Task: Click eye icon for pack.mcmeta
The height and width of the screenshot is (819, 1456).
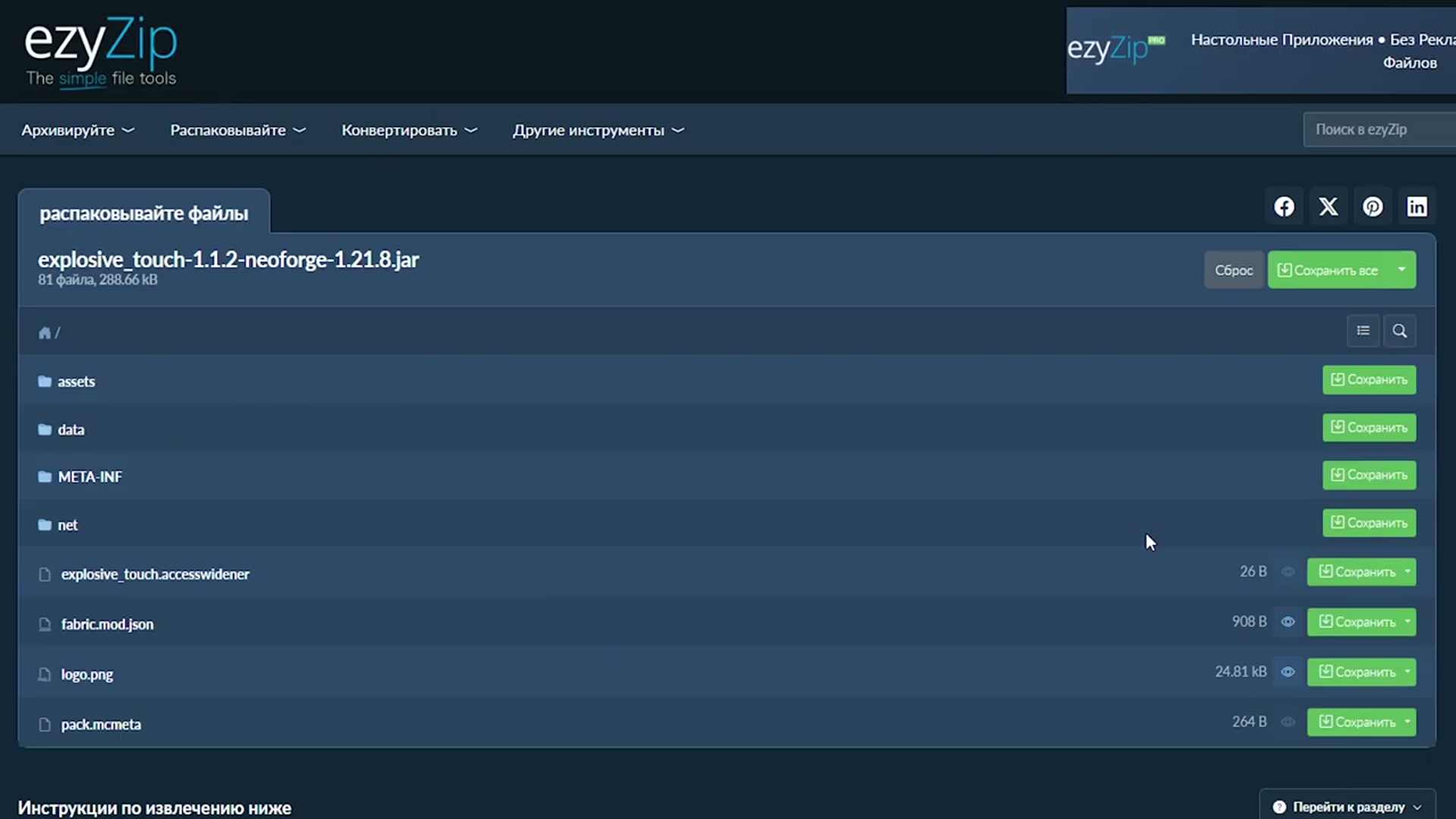Action: point(1288,722)
